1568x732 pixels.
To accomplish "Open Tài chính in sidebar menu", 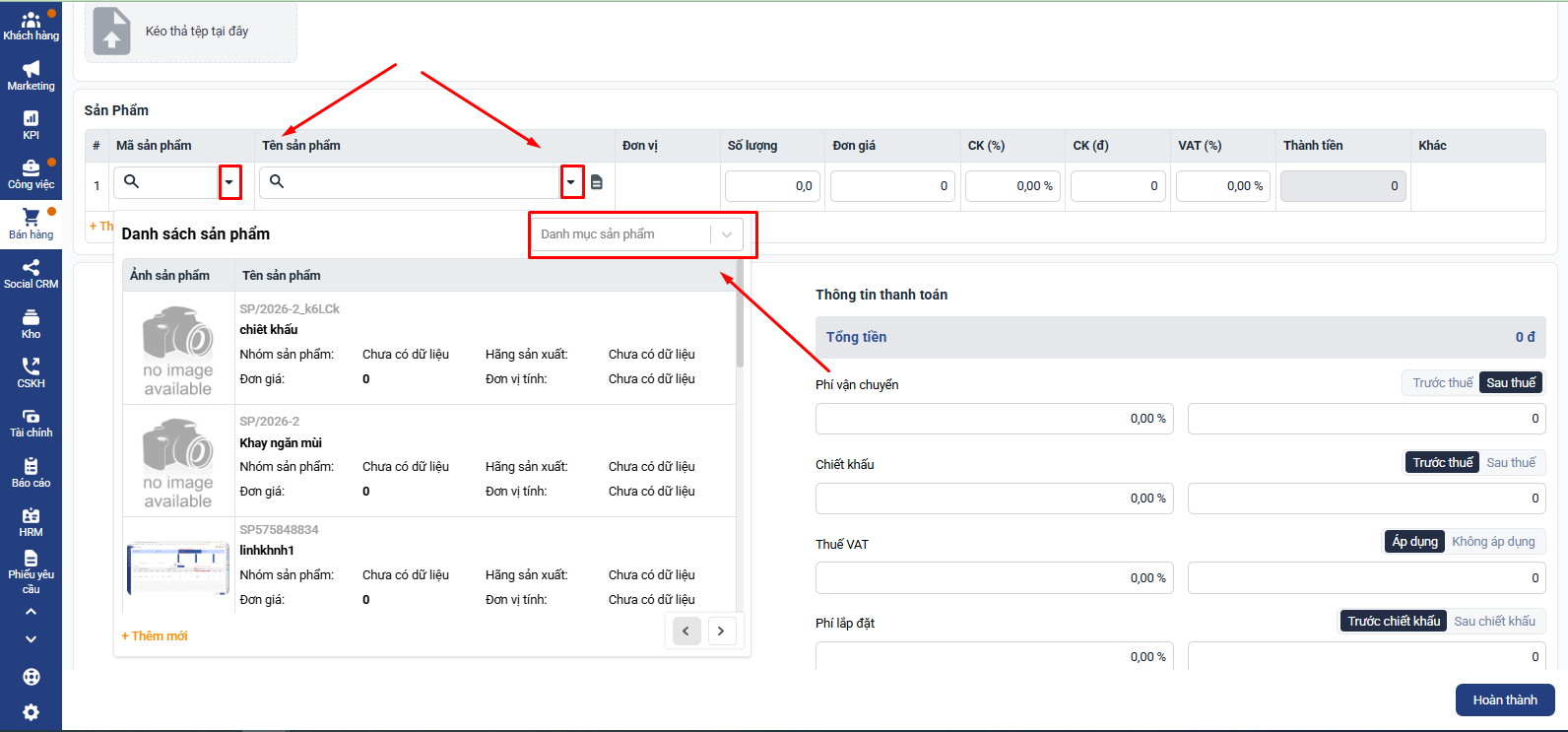I will coord(31,422).
